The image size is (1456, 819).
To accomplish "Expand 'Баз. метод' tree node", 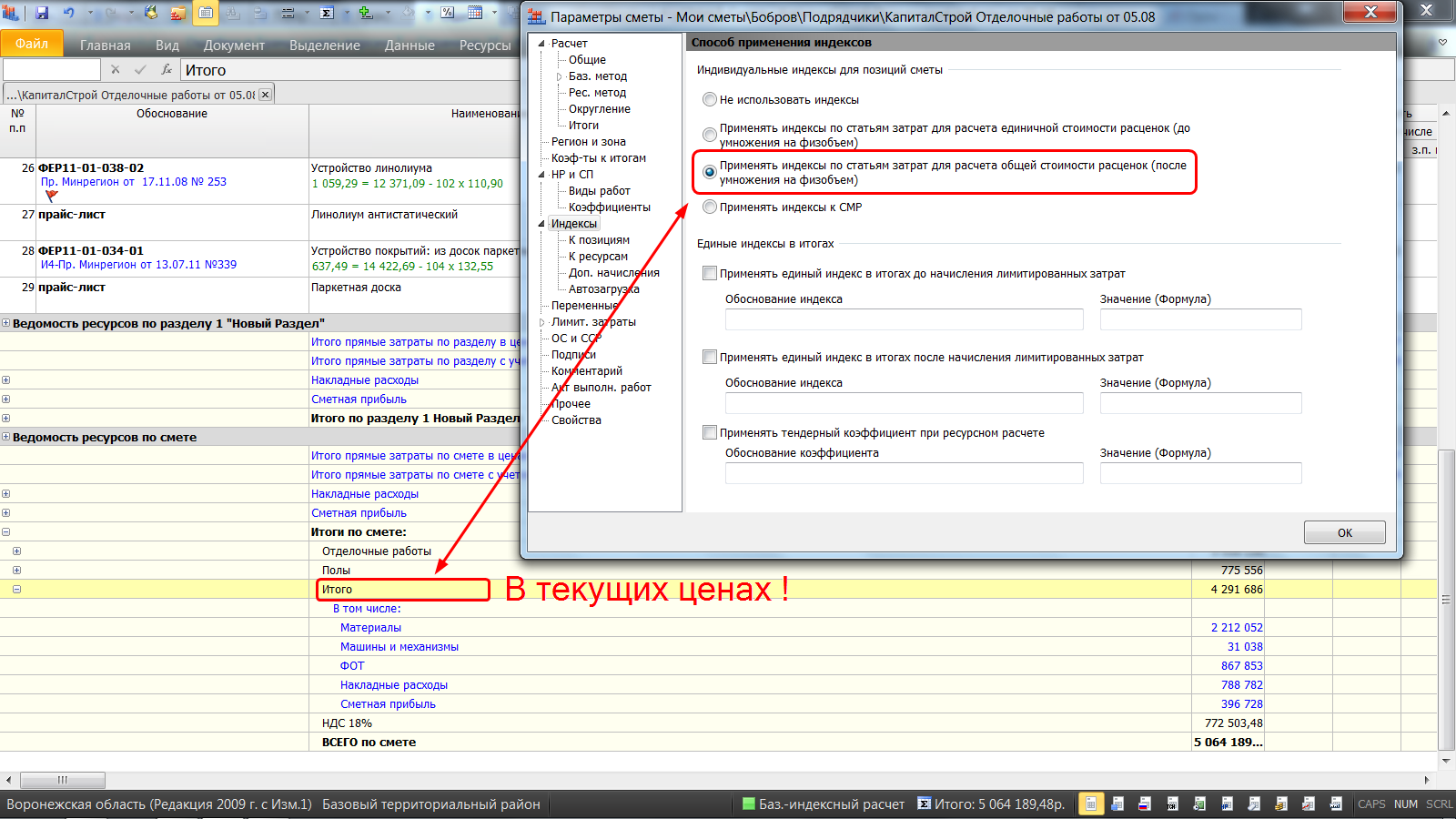I will point(559,76).
